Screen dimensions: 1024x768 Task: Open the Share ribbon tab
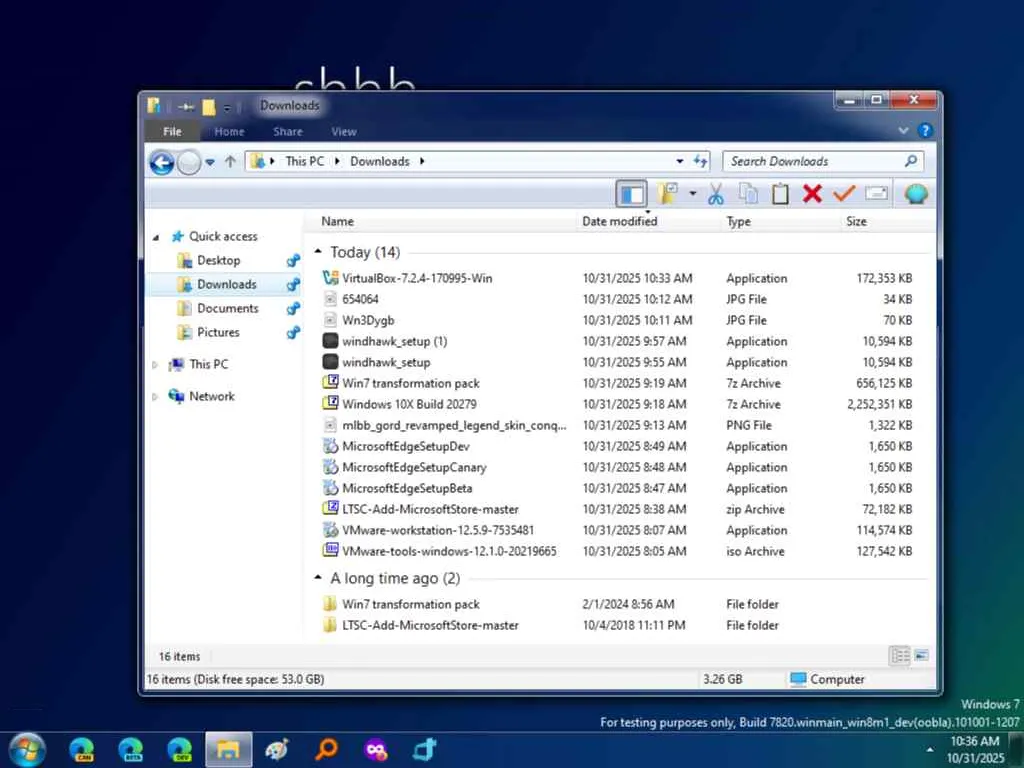(288, 131)
